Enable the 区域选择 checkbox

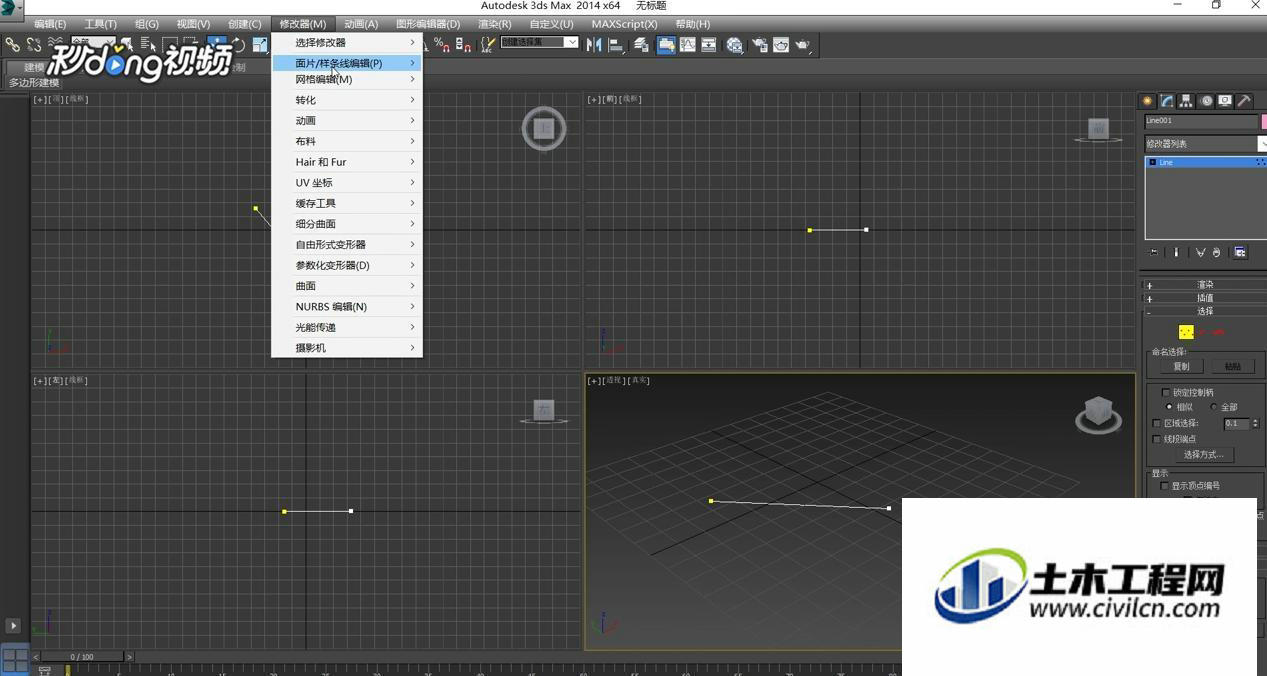tap(1157, 423)
